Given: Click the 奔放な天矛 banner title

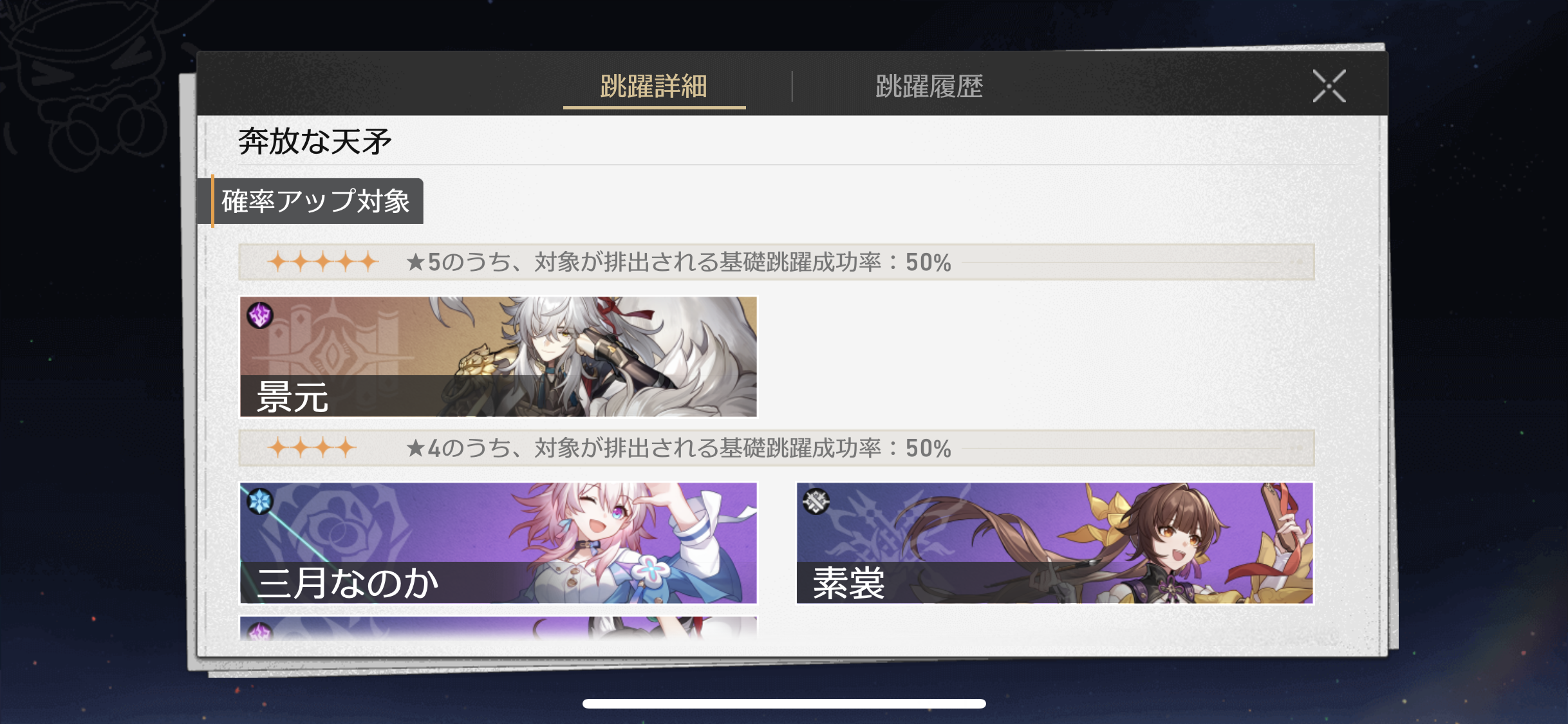Looking at the screenshot, I should tap(315, 142).
